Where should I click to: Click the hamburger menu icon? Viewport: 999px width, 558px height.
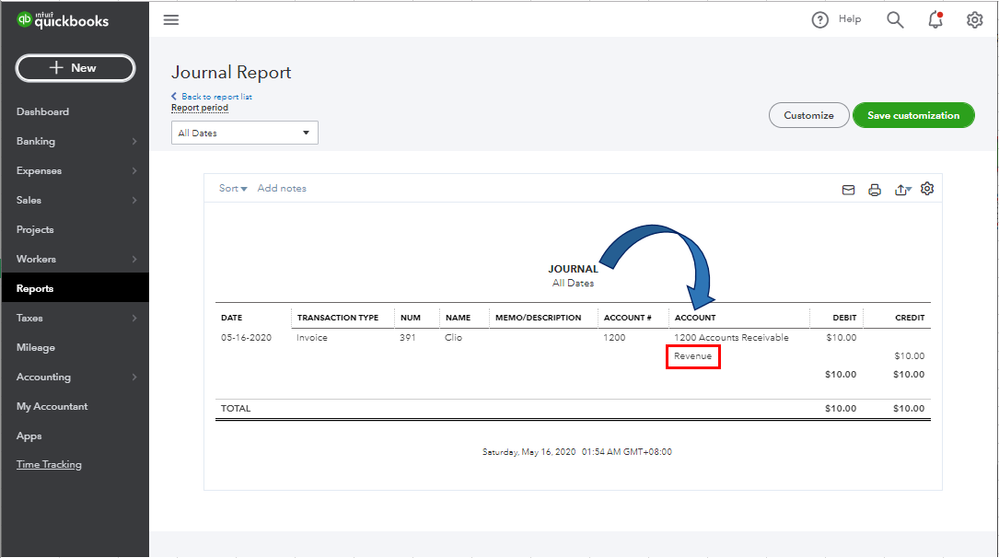tap(171, 20)
